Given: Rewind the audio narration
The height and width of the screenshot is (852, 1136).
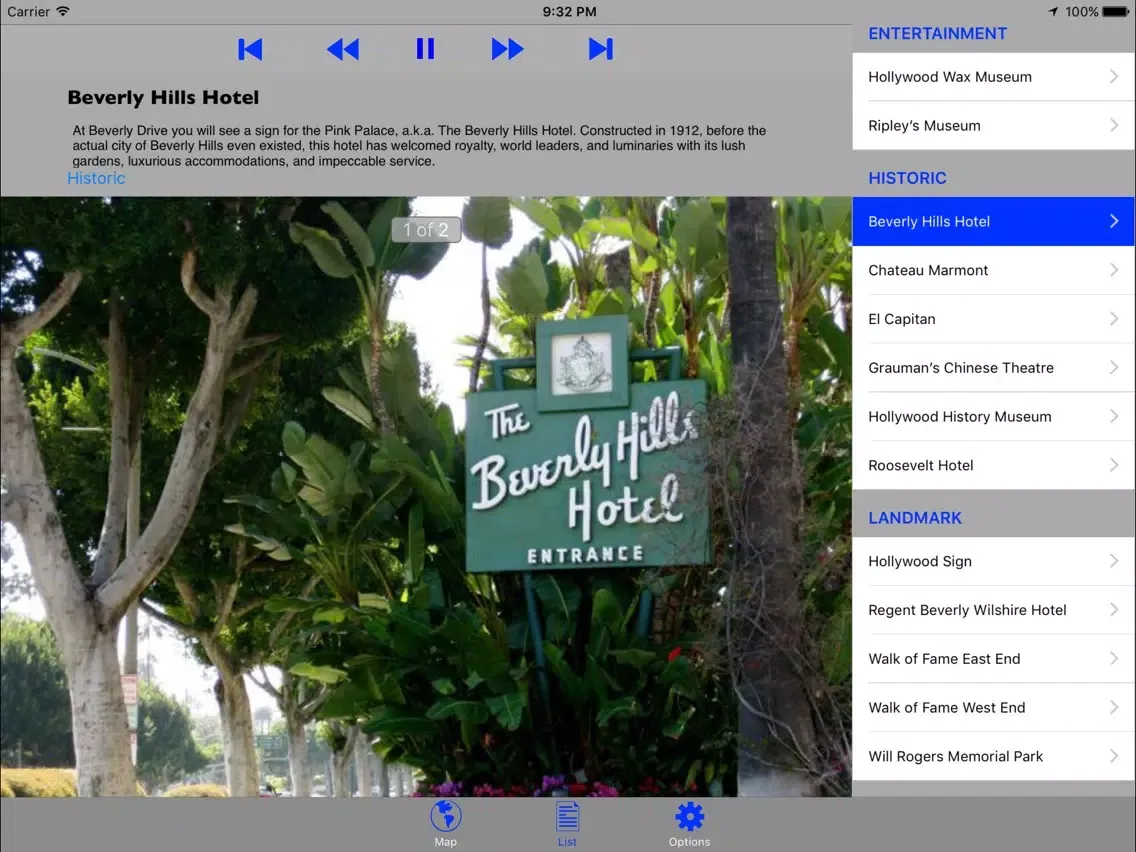Looking at the screenshot, I should (x=343, y=49).
